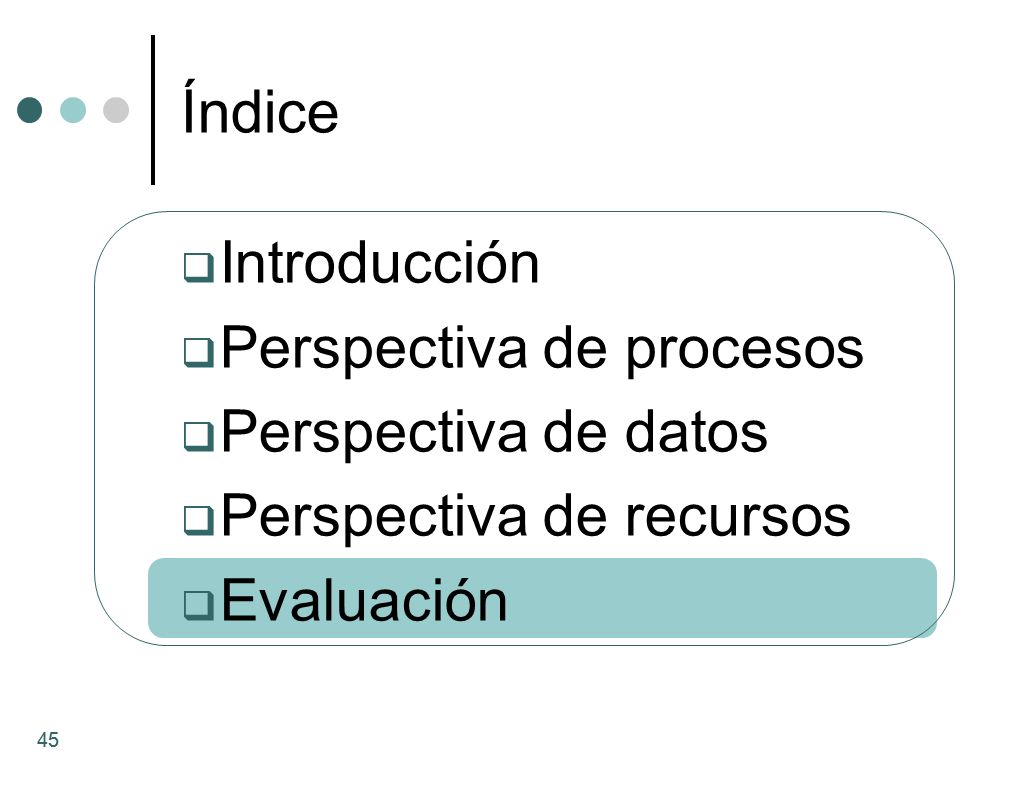
Task: Open the Perspectiva de procesos entry
Action: 543,349
